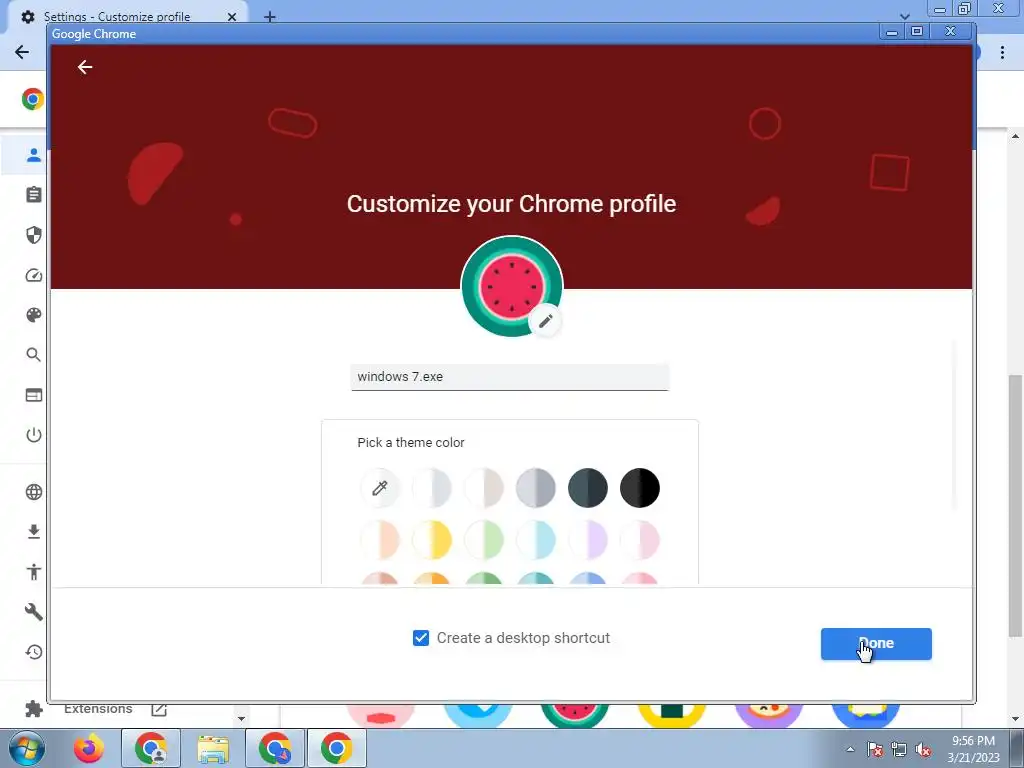Select the light grey-white theme color
The height and width of the screenshot is (768, 1024).
pos(432,488)
